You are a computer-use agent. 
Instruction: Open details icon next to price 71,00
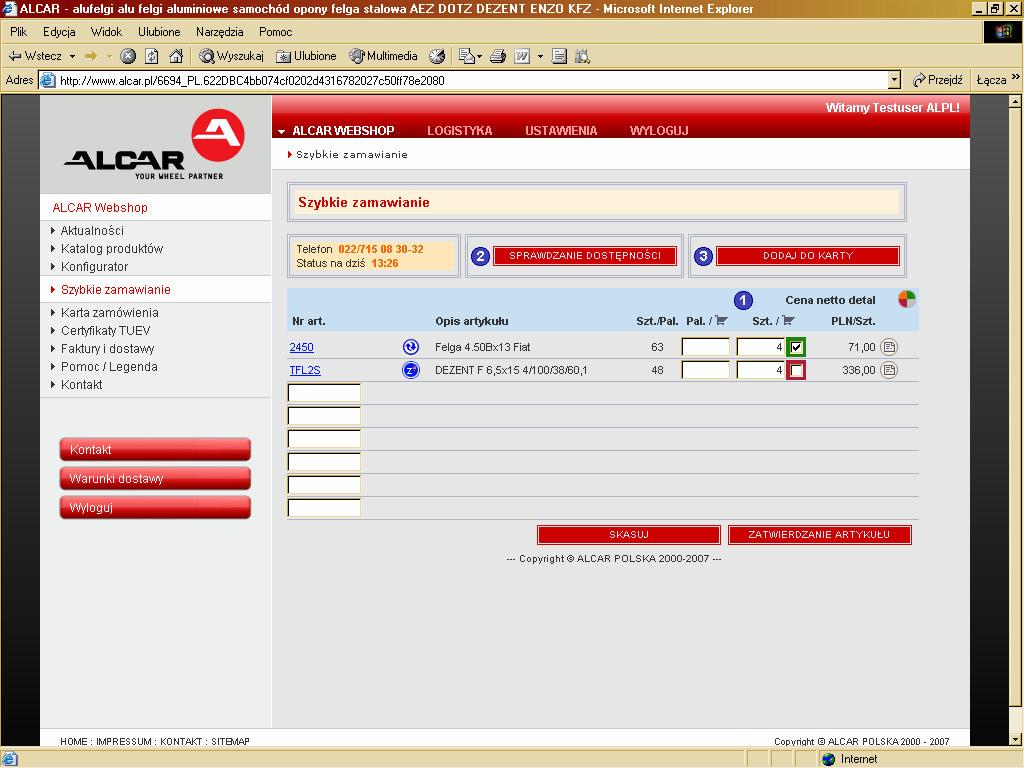889,347
